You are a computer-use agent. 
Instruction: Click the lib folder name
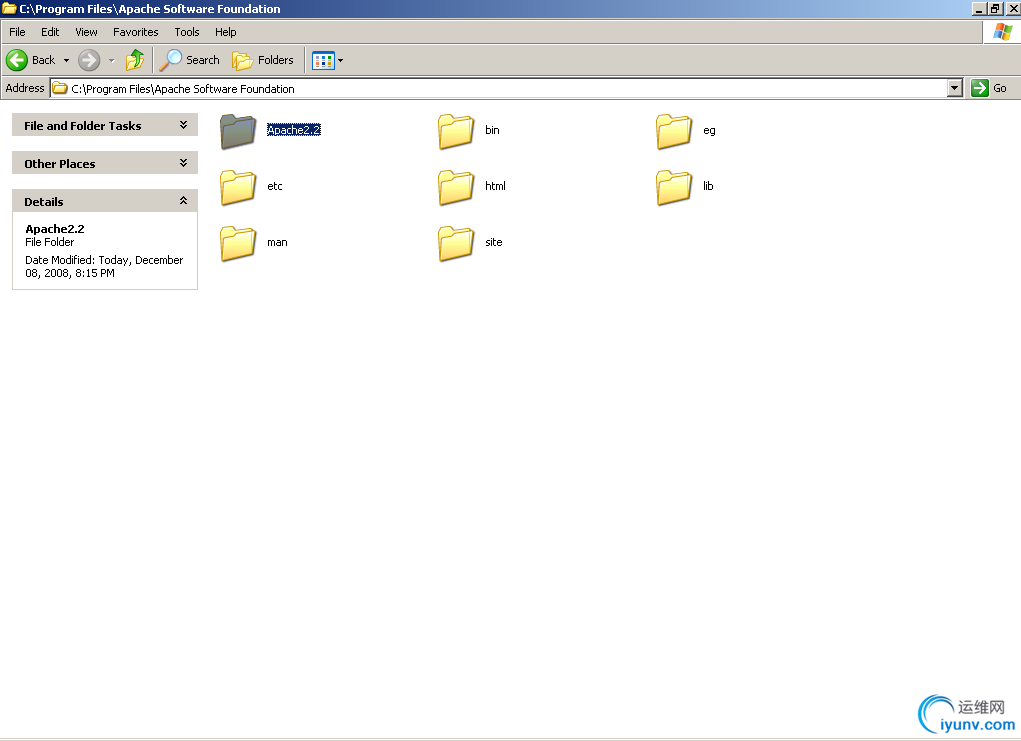coord(708,186)
